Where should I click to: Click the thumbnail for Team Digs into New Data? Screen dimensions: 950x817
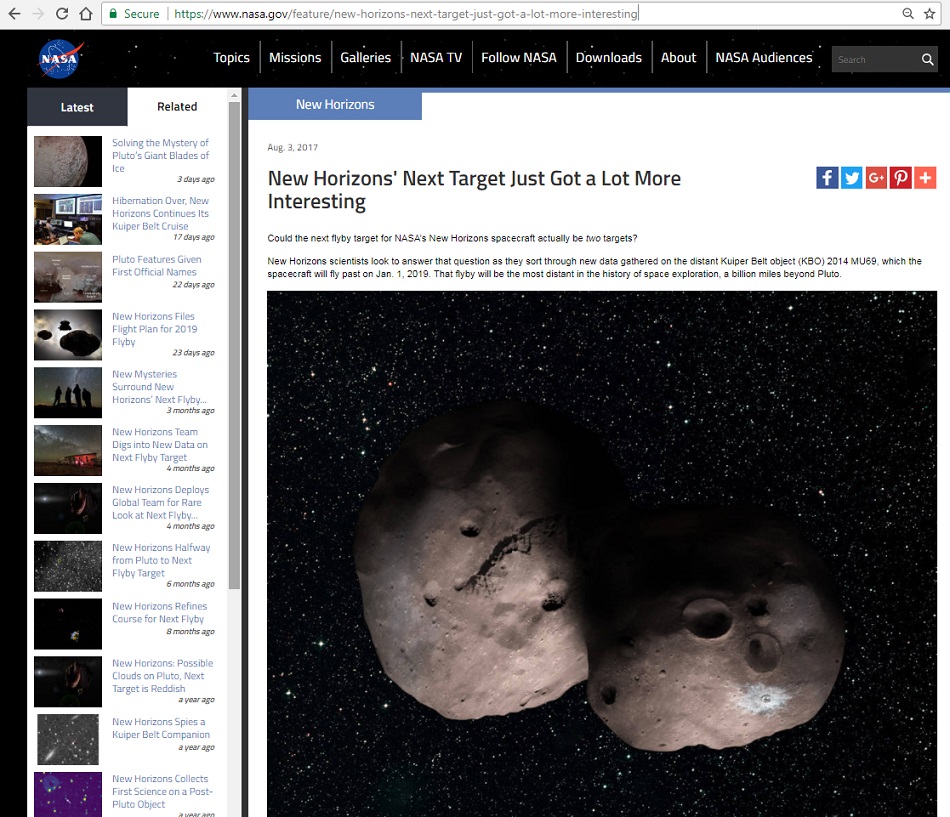pos(68,450)
